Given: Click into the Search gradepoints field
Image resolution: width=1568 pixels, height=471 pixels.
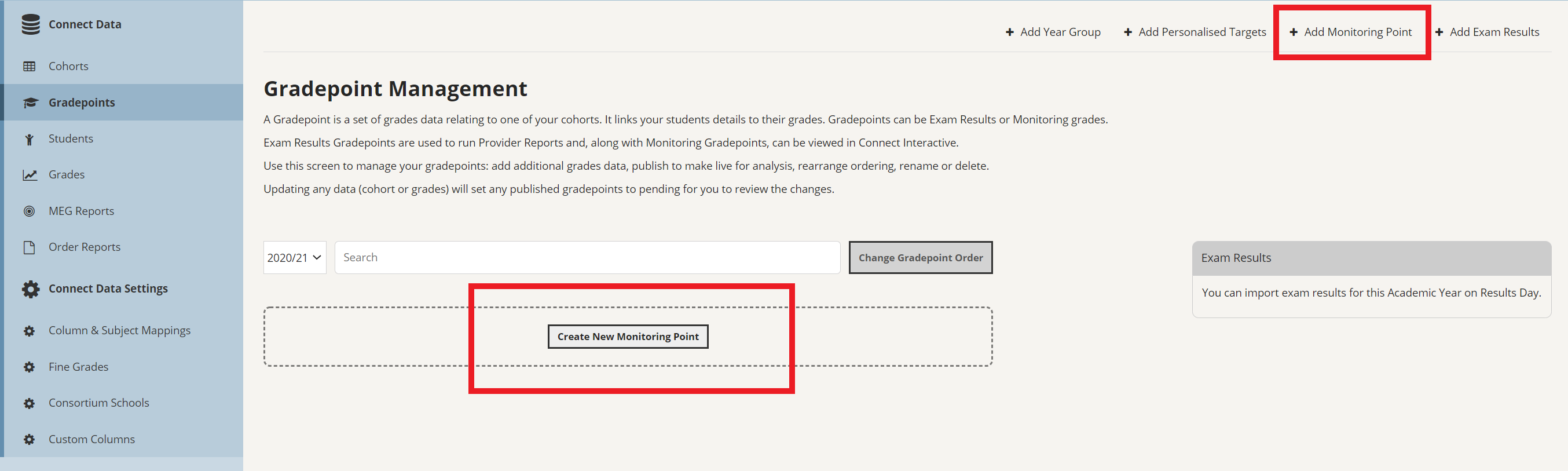Looking at the screenshot, I should pyautogui.click(x=587, y=258).
